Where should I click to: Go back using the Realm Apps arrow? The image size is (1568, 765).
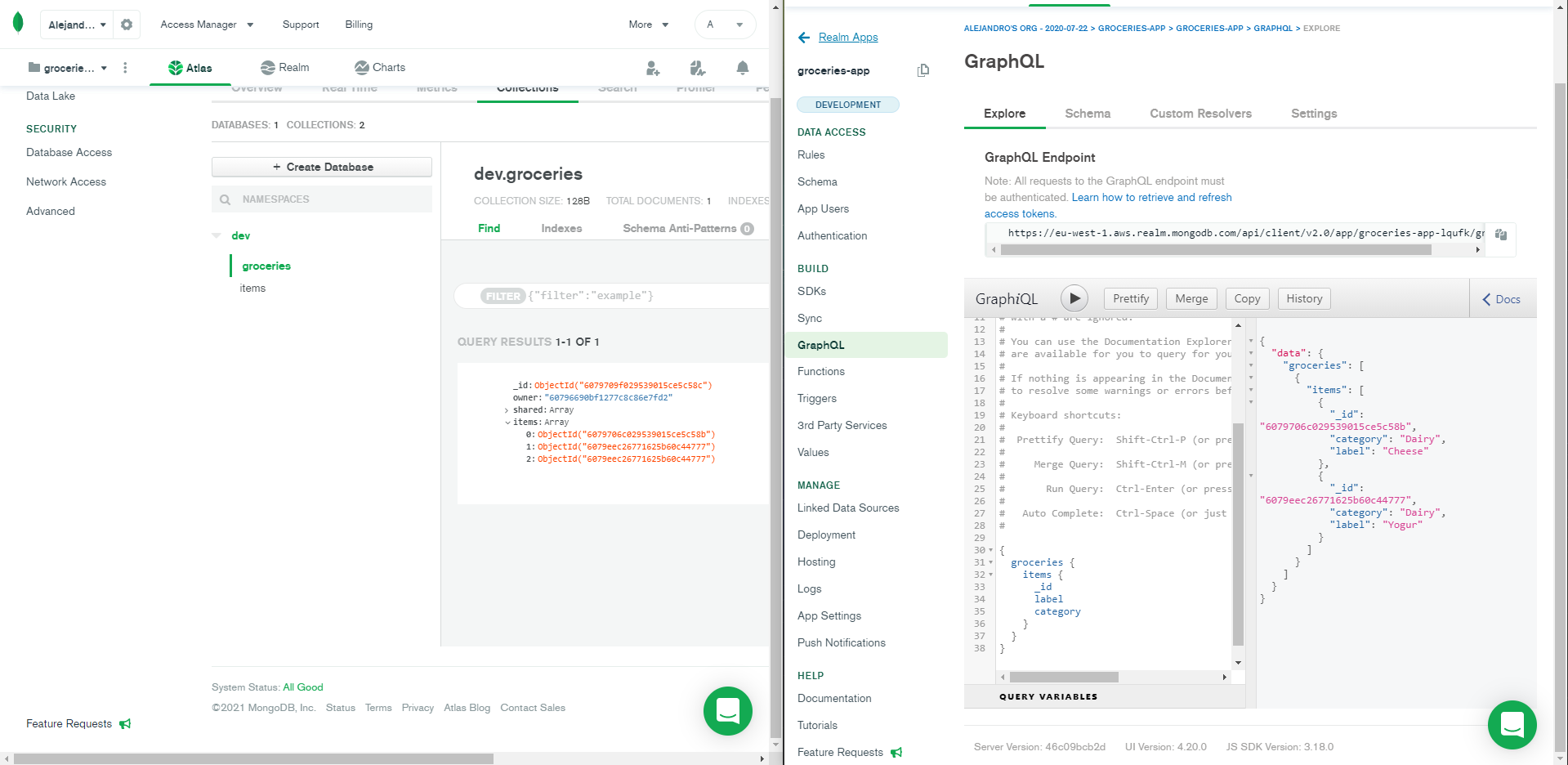pos(803,37)
